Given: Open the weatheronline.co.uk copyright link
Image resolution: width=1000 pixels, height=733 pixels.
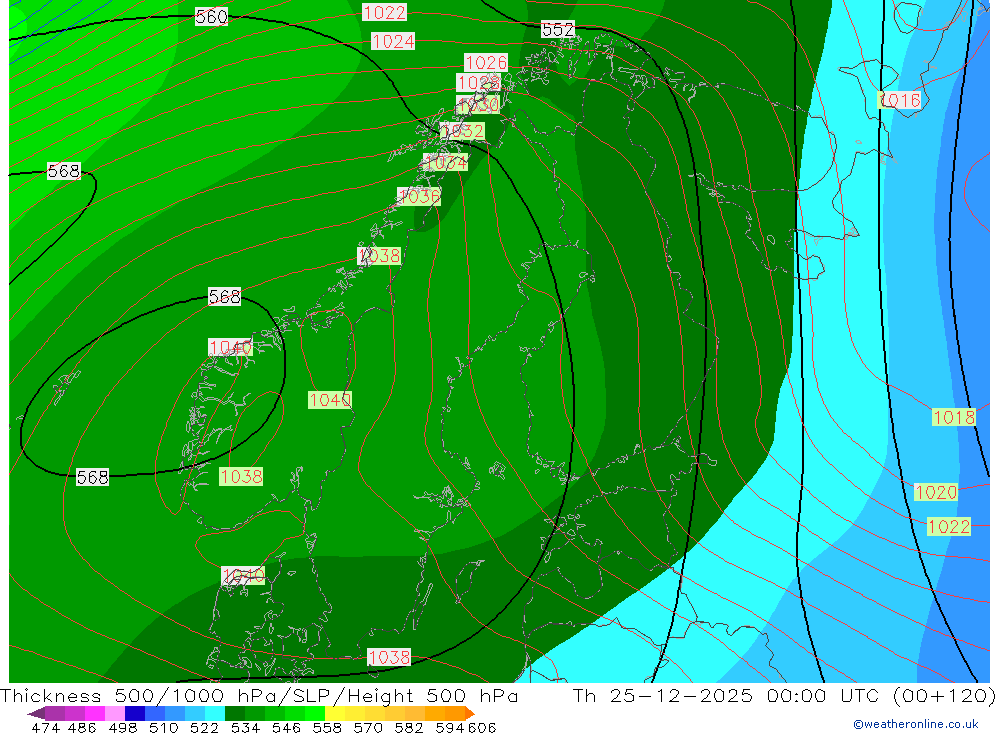Looking at the screenshot, I should [x=916, y=724].
